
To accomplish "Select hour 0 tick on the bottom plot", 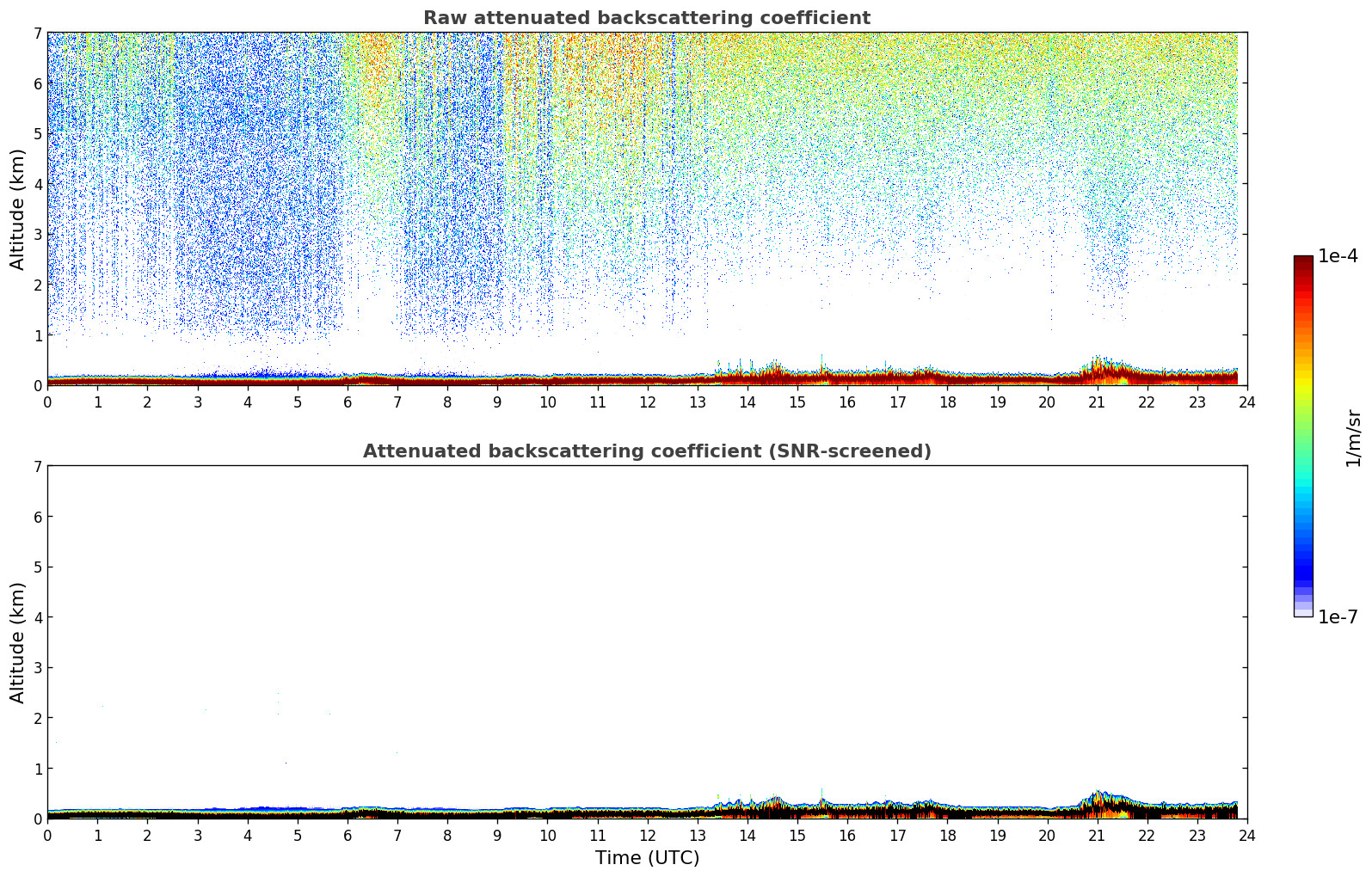I will point(47,835).
